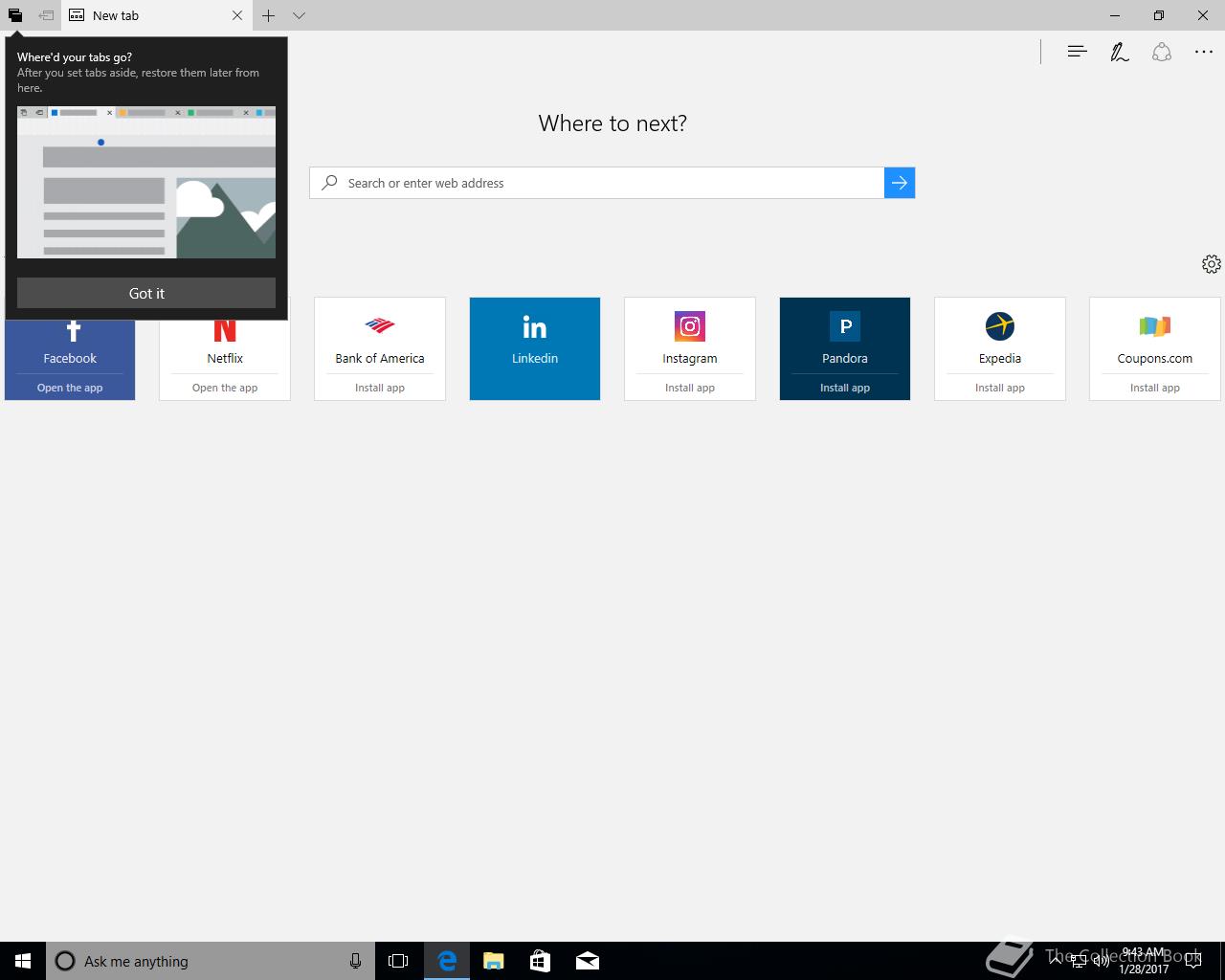Viewport: 1225px width, 980px height.
Task: Click Install app under Coupons.com
Action: click(x=1155, y=388)
